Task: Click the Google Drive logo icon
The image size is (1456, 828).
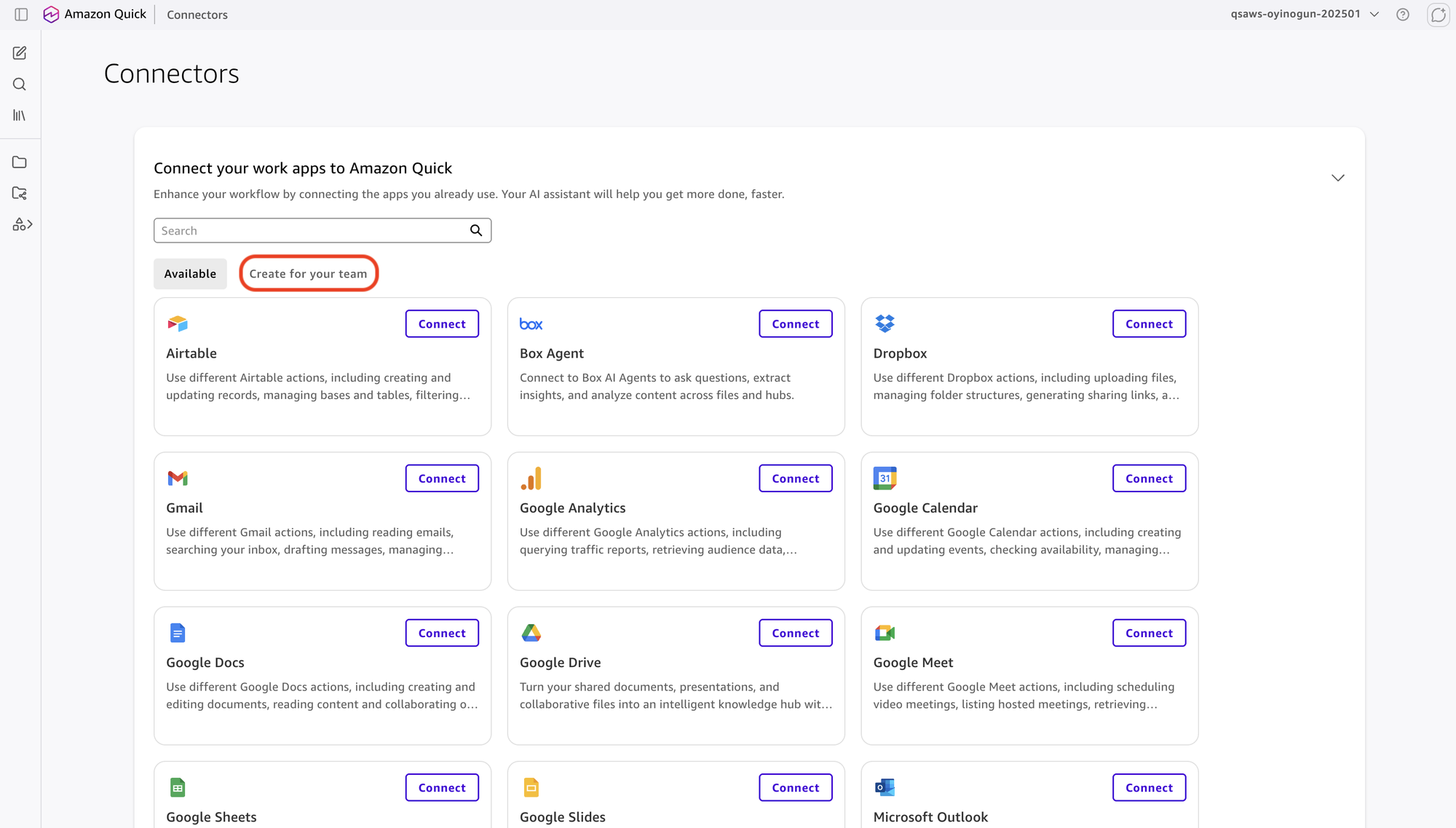Action: coord(531,633)
